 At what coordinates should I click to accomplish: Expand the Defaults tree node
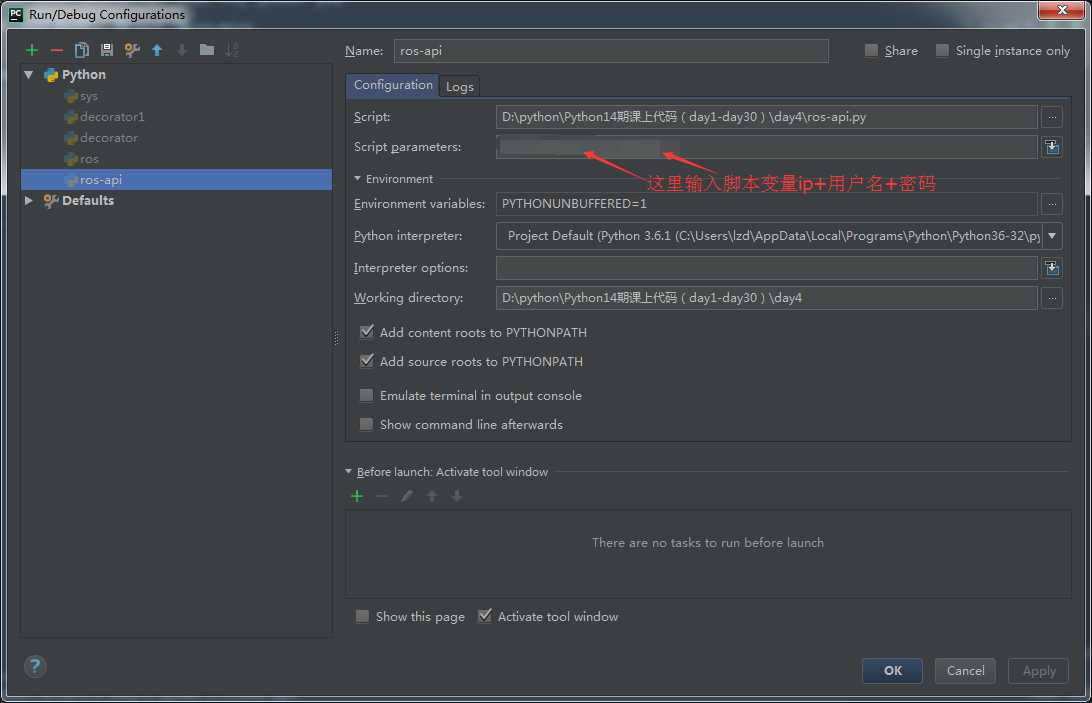coord(29,201)
